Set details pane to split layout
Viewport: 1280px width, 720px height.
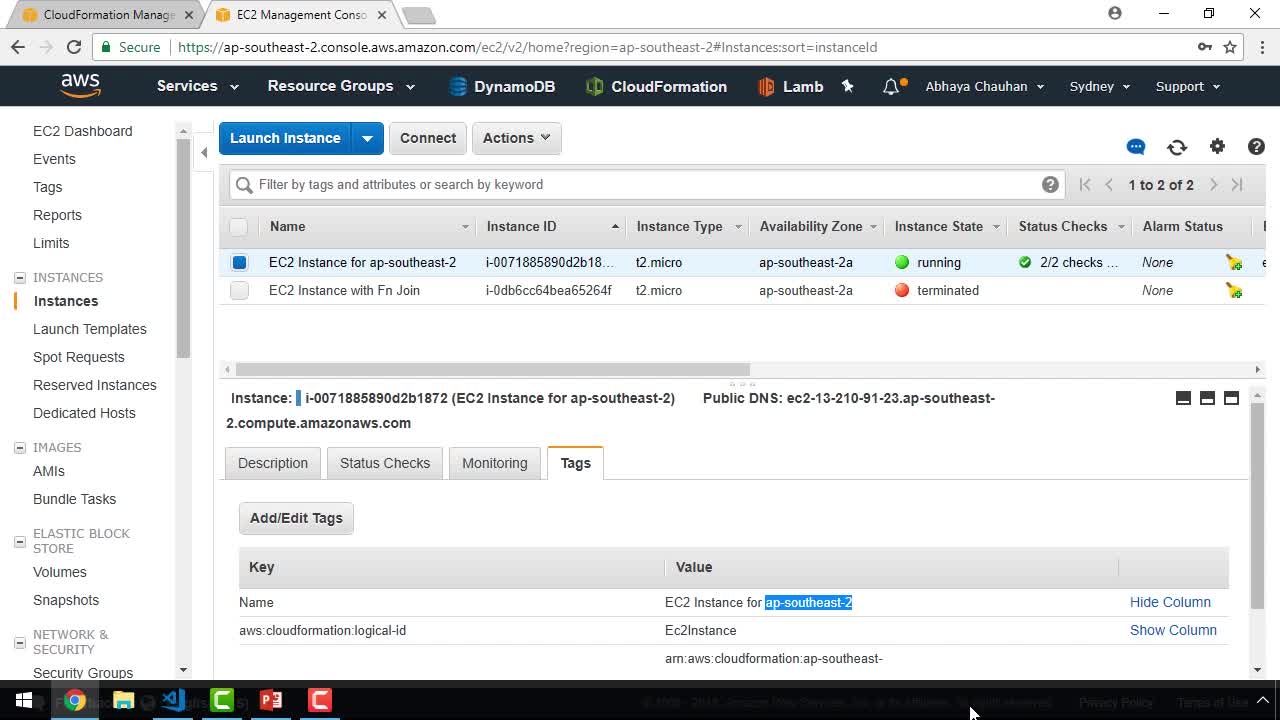pyautogui.click(x=1207, y=398)
